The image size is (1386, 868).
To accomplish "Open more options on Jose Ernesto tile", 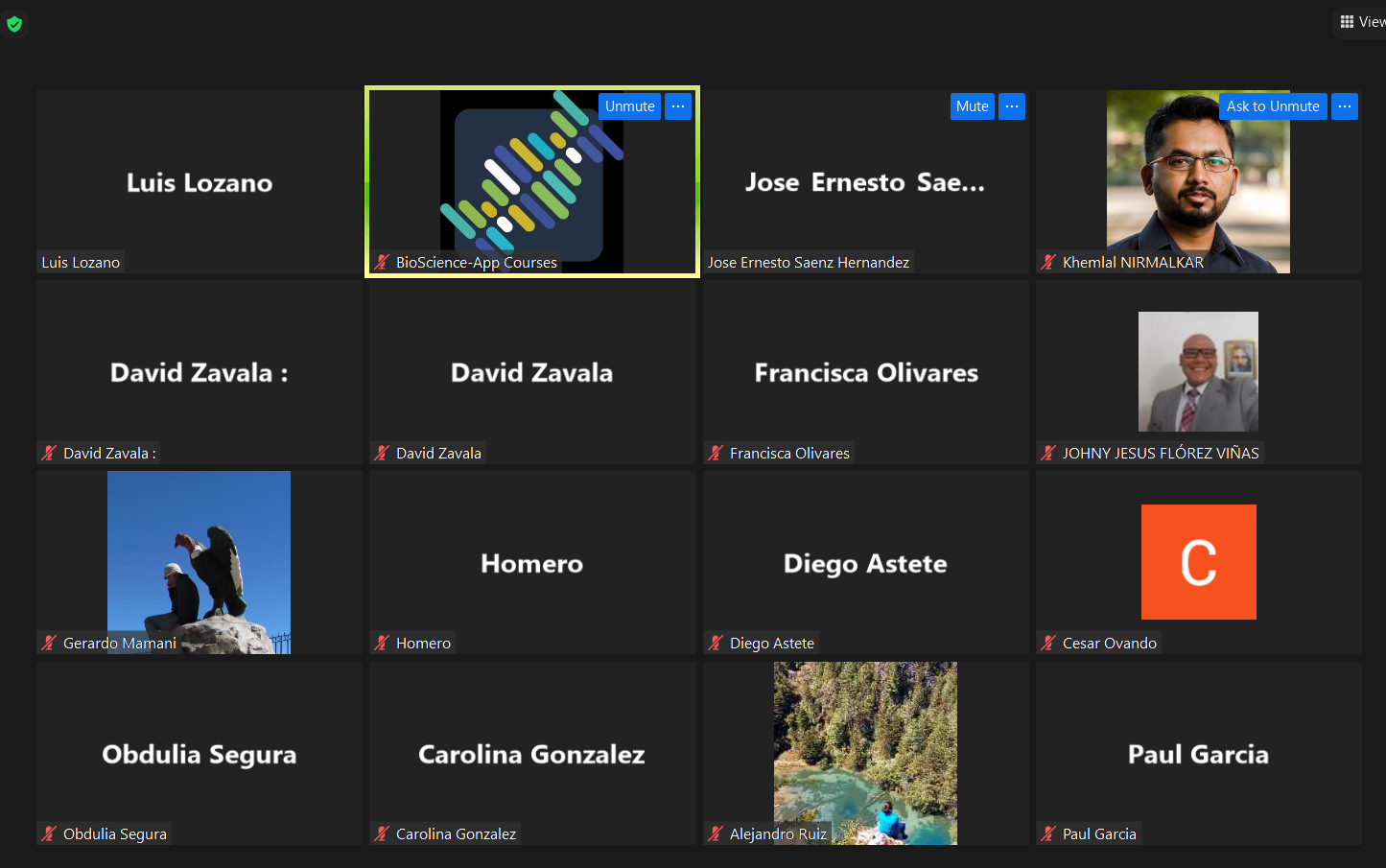I will point(1012,106).
